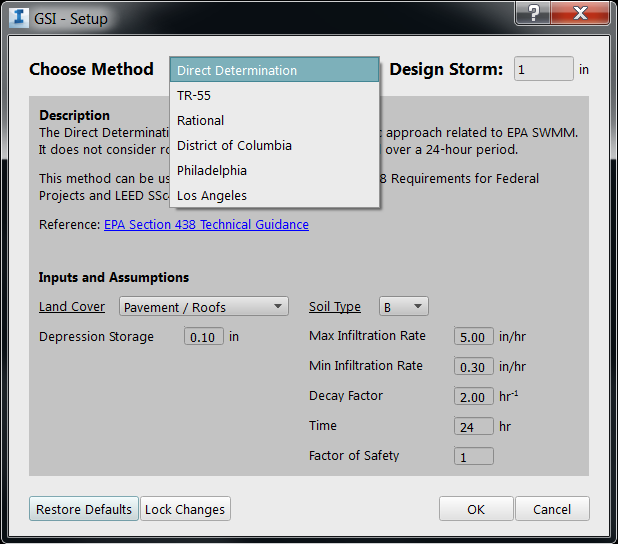Select Direct Determination in the method list

[274, 70]
